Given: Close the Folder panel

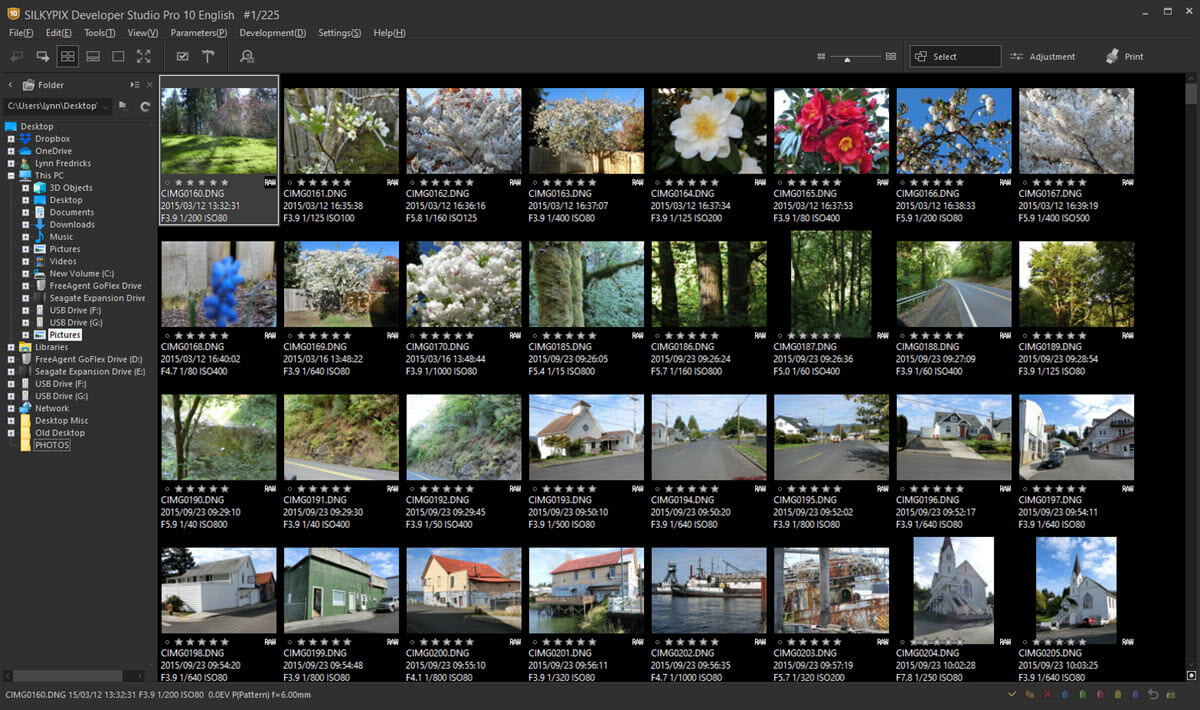Looking at the screenshot, I should (x=149, y=85).
